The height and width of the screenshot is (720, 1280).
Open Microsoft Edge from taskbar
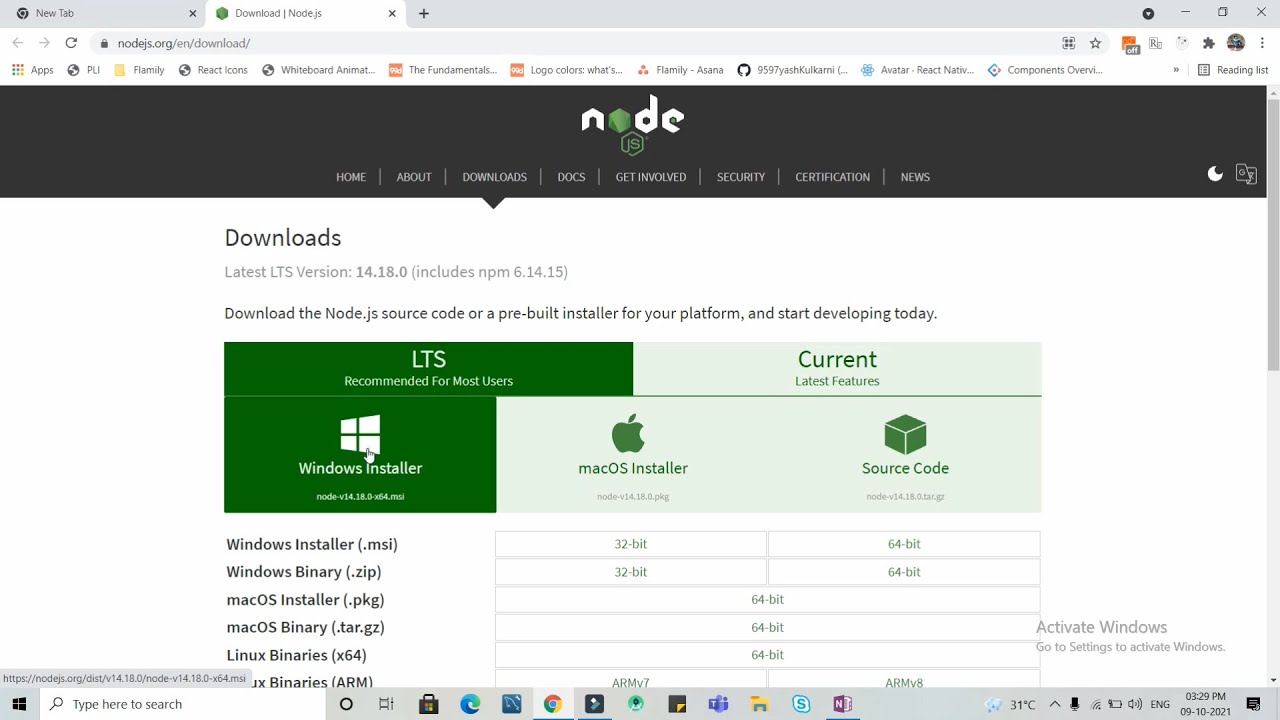coord(470,704)
